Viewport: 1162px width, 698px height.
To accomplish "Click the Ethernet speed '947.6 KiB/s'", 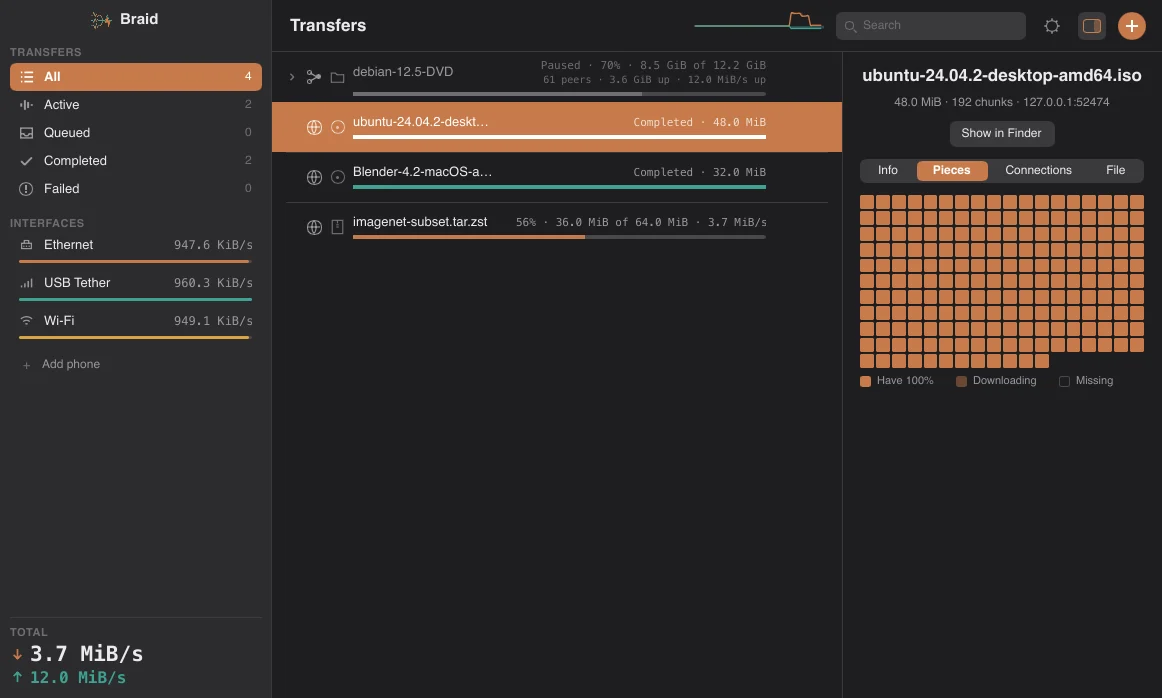I will 213,245.
